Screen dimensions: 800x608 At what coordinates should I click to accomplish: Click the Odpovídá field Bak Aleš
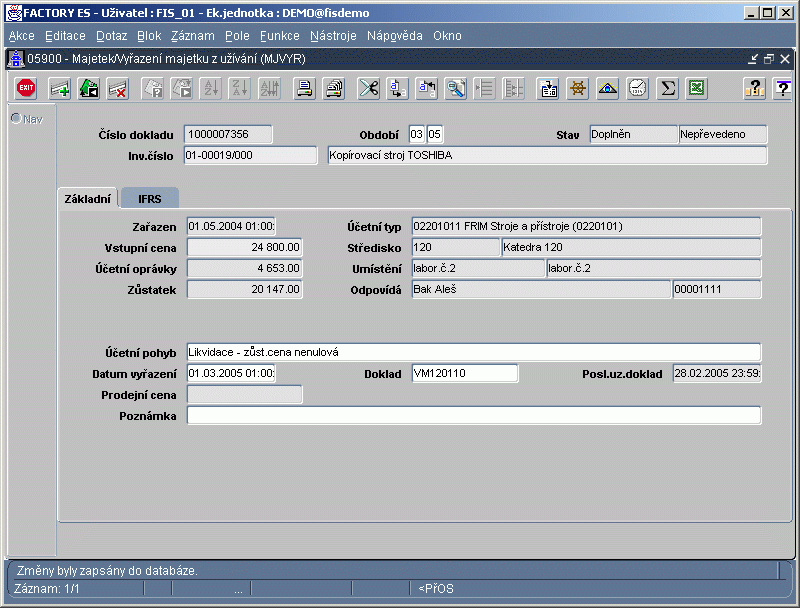(541, 289)
